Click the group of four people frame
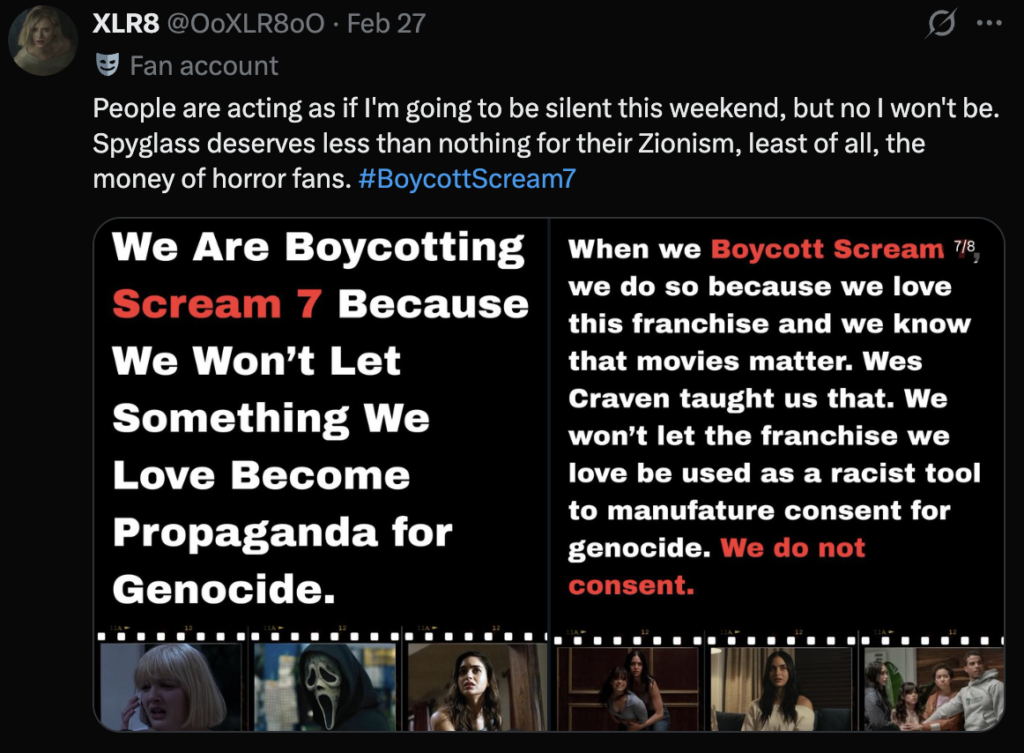Image resolution: width=1024 pixels, height=753 pixels. click(x=934, y=689)
